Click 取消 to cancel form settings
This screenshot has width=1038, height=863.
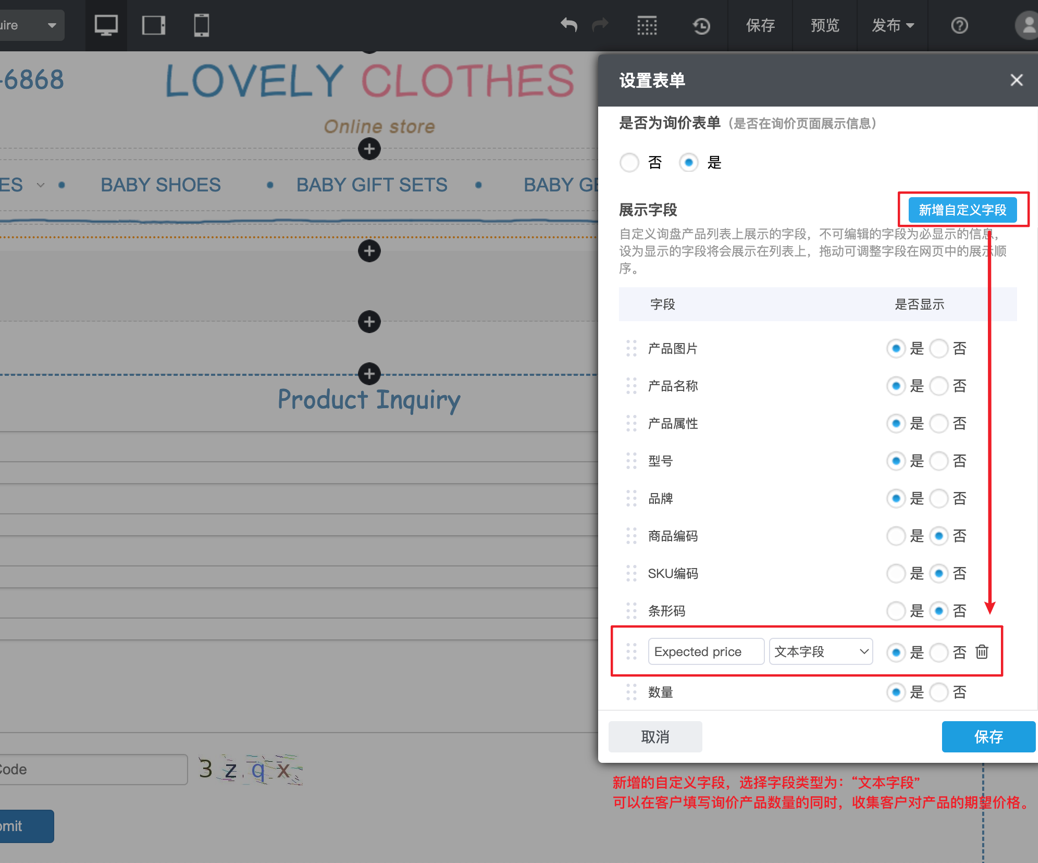point(655,737)
